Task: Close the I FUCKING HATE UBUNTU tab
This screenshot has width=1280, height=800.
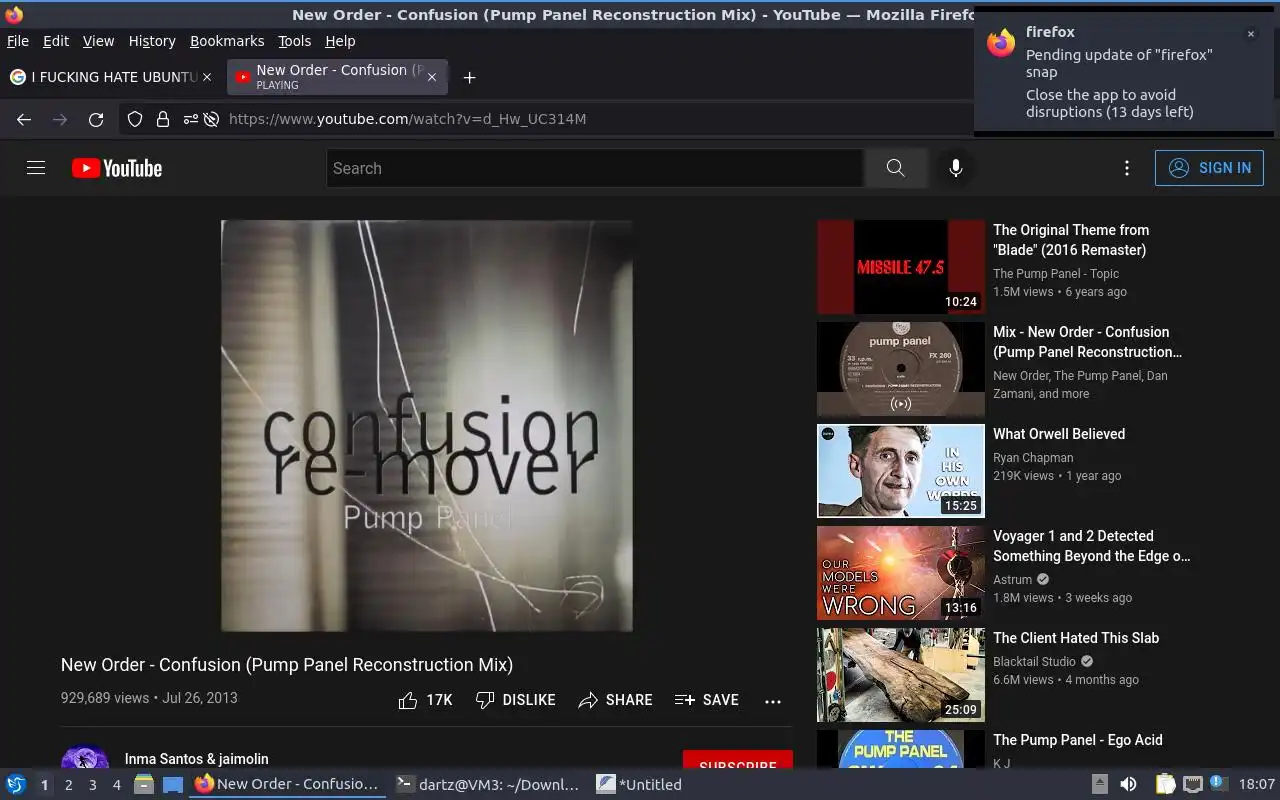Action: pyautogui.click(x=207, y=77)
